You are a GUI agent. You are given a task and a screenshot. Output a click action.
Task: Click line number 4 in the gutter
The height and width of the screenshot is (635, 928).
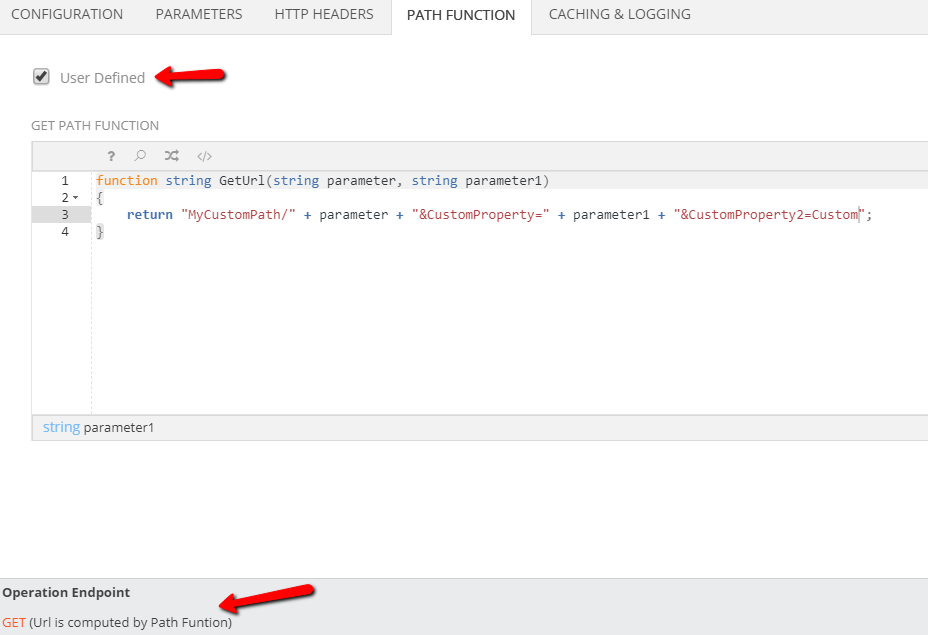pos(65,232)
